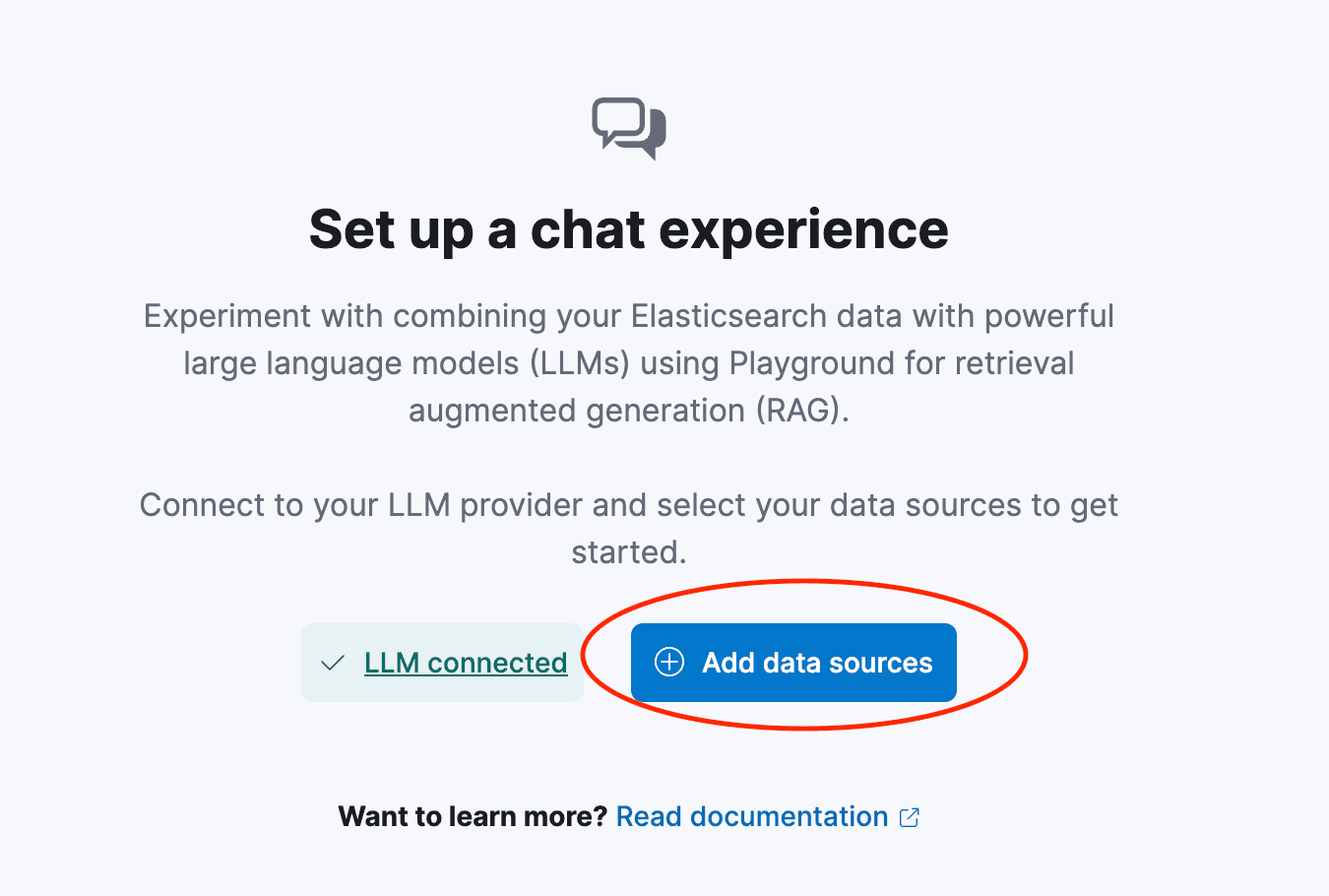Open the LLM connected link
Viewport: 1329px width, 896px height.
[x=466, y=663]
